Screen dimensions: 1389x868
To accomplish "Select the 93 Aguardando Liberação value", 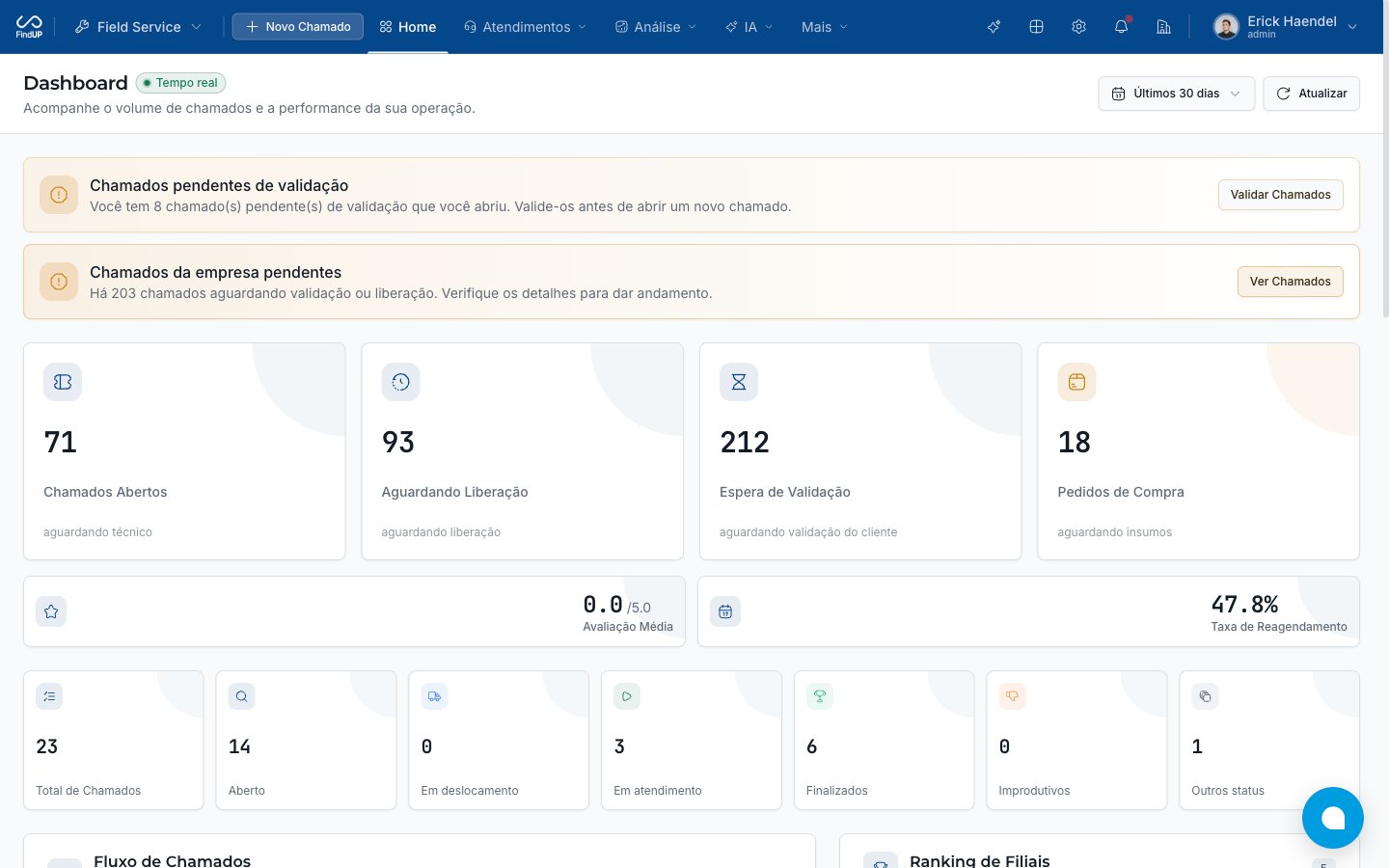I will (x=397, y=442).
